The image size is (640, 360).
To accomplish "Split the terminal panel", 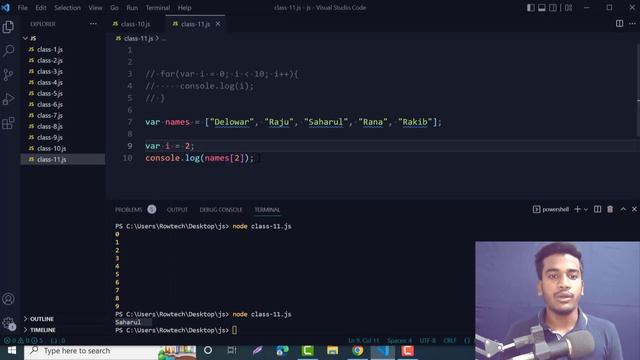I will (x=597, y=209).
